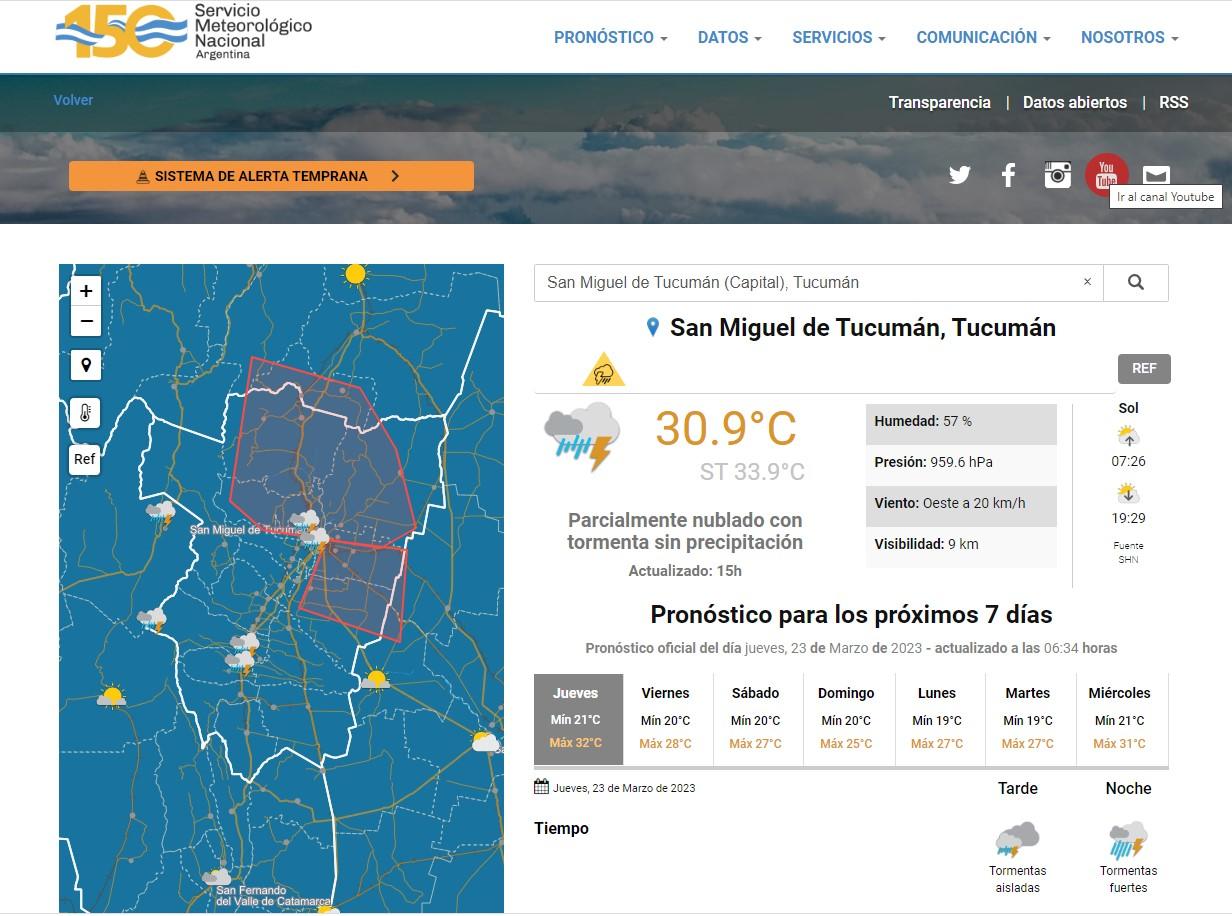Screen dimensions: 1232x916
Task: Toggle the map thermometer temperature layer
Action: (x=86, y=412)
